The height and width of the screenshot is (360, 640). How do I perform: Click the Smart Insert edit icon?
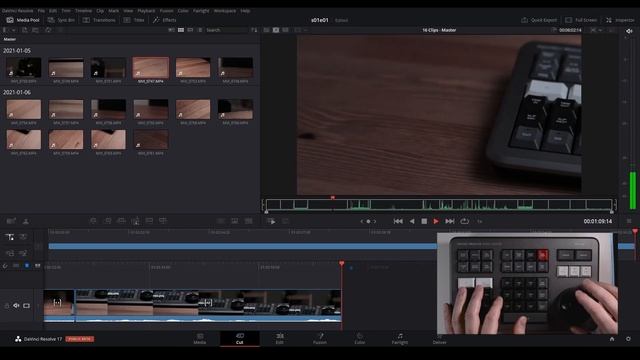(93, 221)
